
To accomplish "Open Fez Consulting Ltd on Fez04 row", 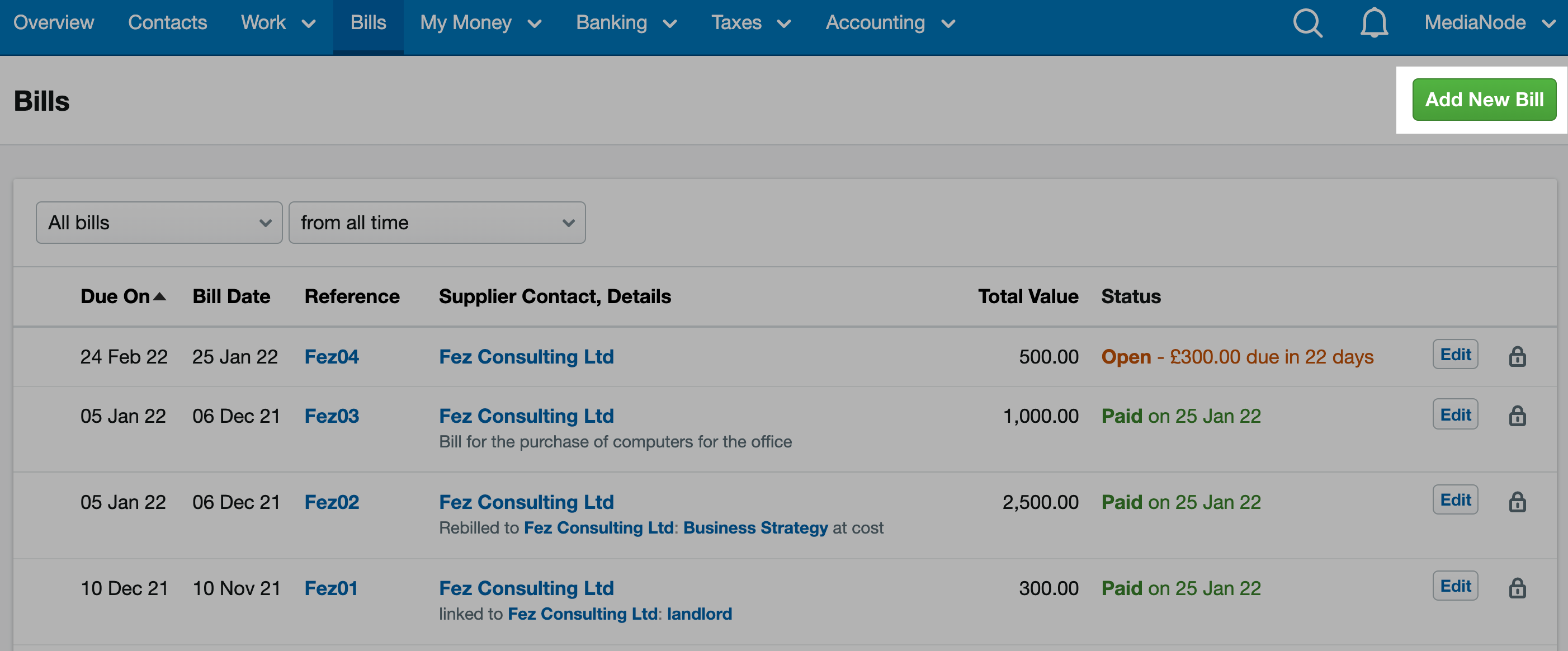I will [527, 357].
